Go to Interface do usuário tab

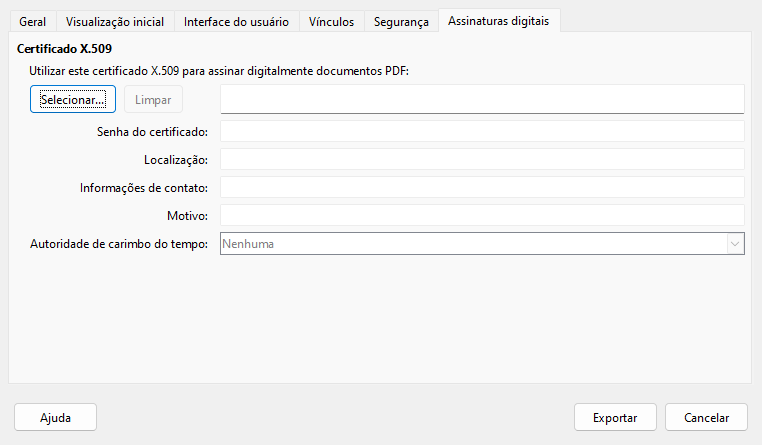(236, 21)
